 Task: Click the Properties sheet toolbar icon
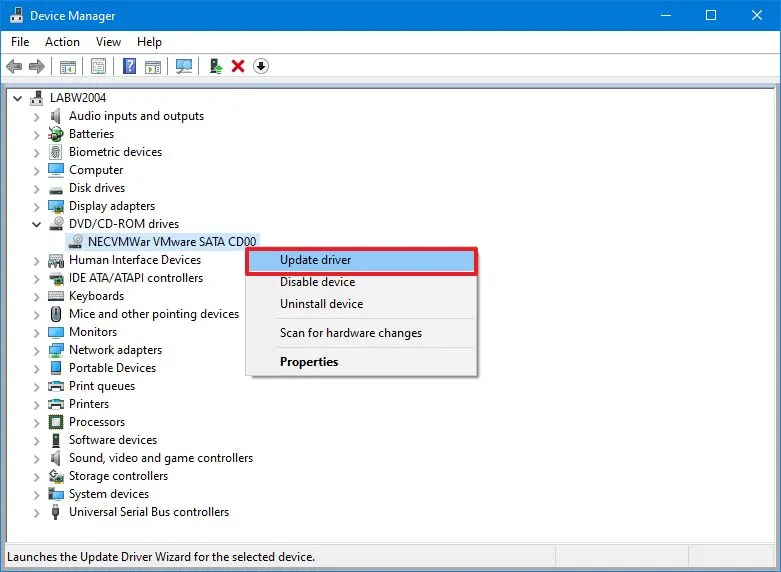click(x=99, y=66)
